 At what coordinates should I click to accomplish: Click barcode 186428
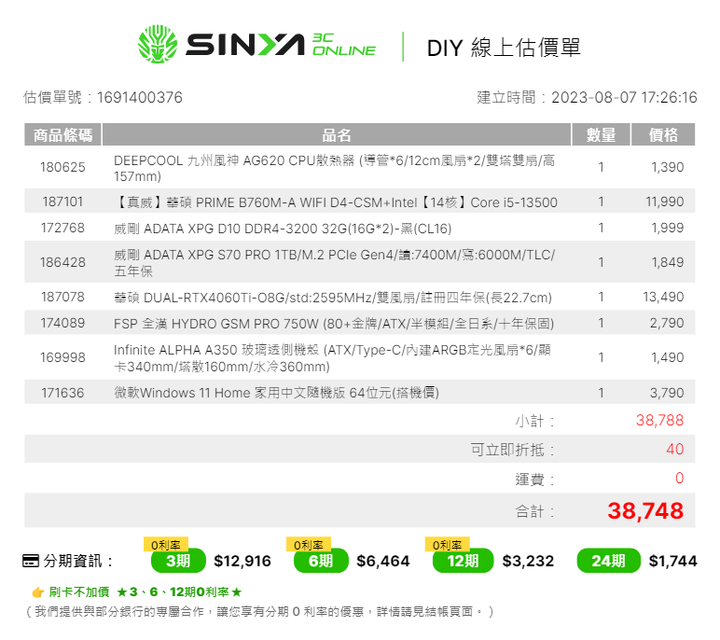coord(63,262)
